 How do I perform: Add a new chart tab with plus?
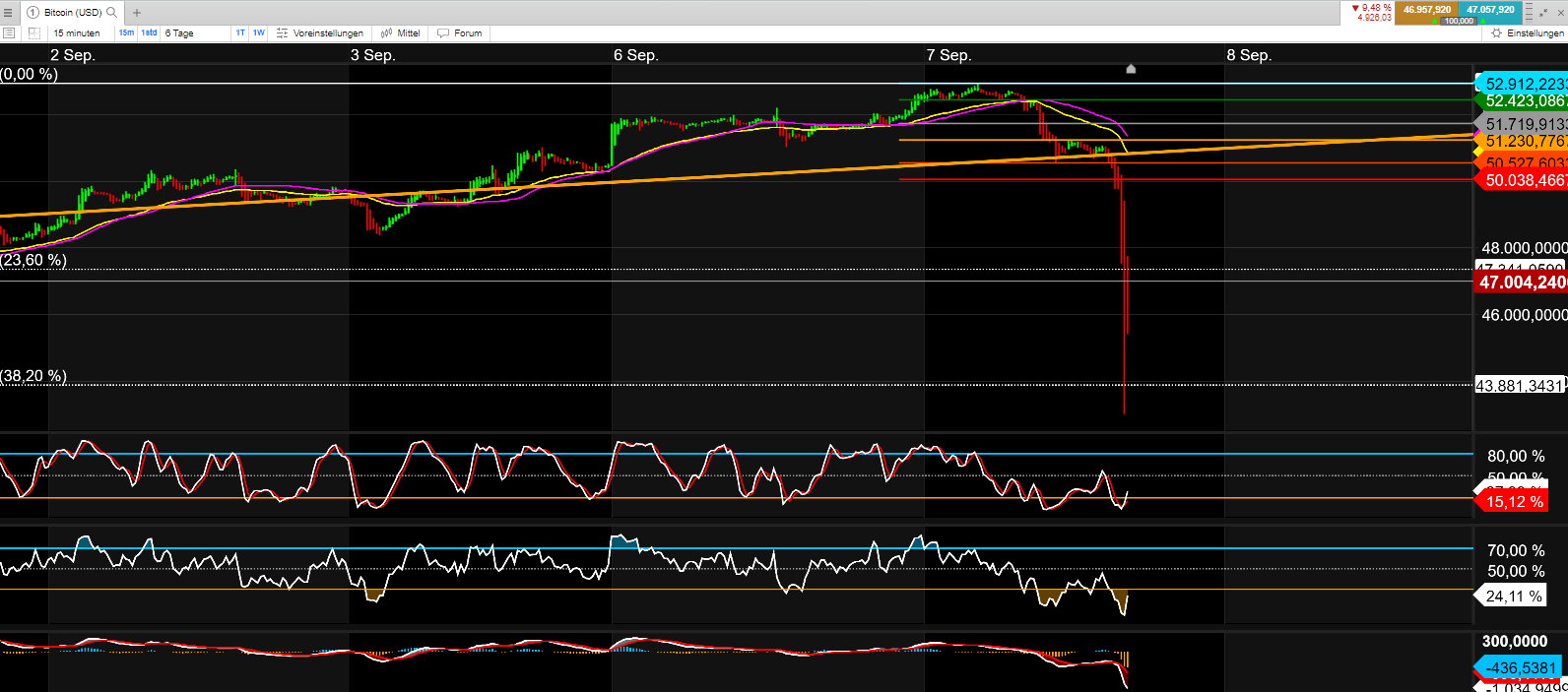coord(137,13)
